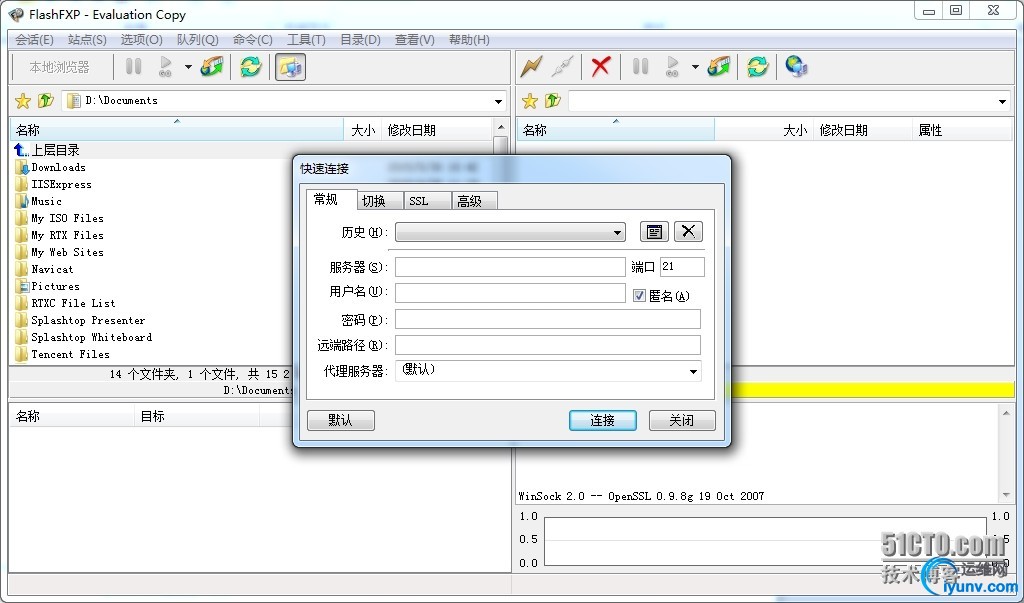Switch to the 常规 tab
Screen dimensions: 1024x603
(x=332, y=199)
